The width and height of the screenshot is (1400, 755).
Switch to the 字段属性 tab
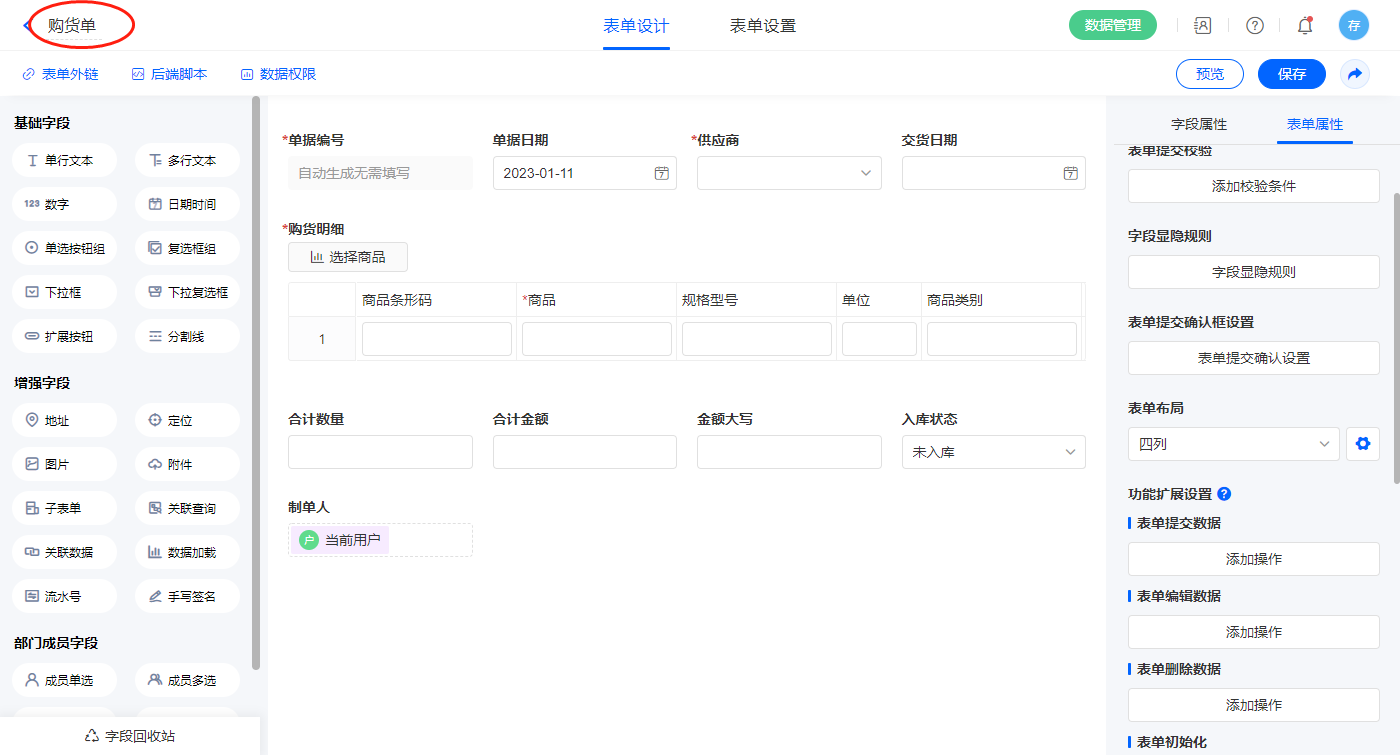pyautogui.click(x=1199, y=124)
